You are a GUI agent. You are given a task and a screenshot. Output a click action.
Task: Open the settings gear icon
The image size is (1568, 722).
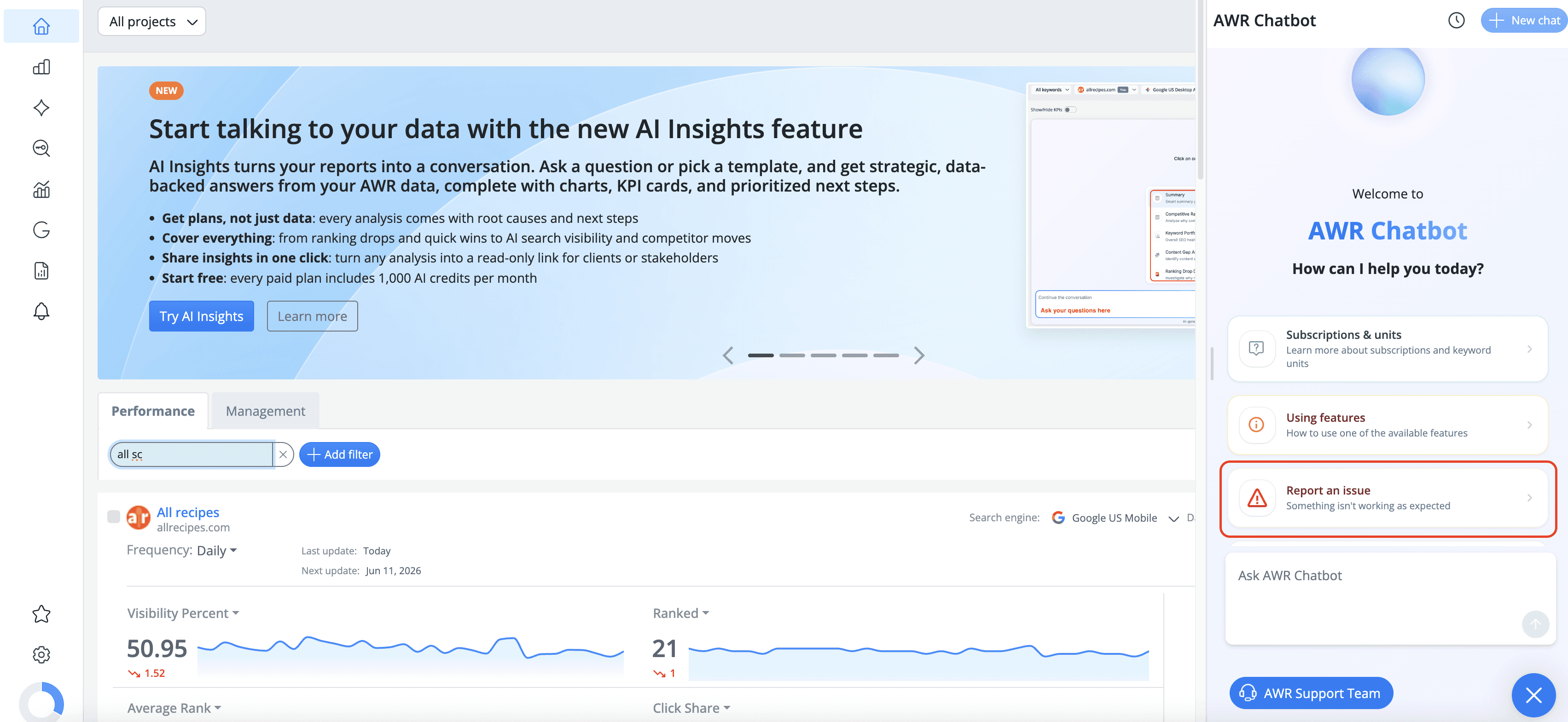click(x=41, y=654)
